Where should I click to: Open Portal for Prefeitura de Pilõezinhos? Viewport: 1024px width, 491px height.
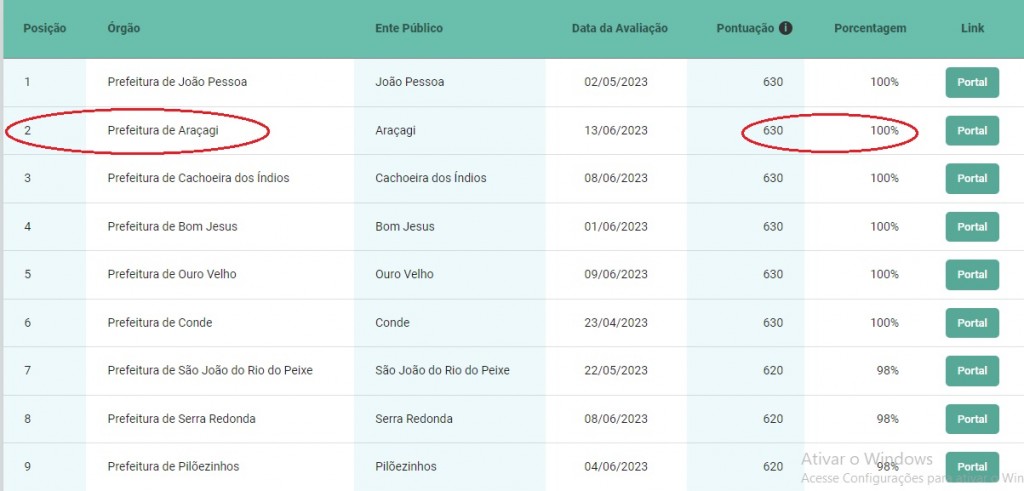(x=972, y=467)
